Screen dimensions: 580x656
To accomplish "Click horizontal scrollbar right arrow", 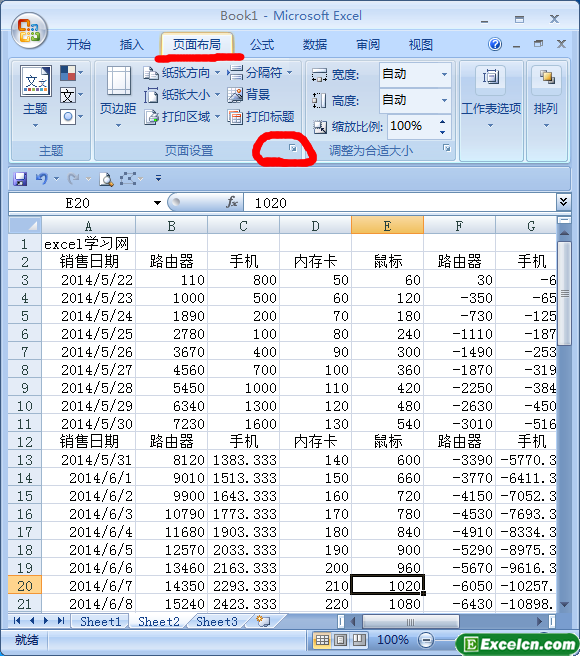I will click(x=540, y=622).
